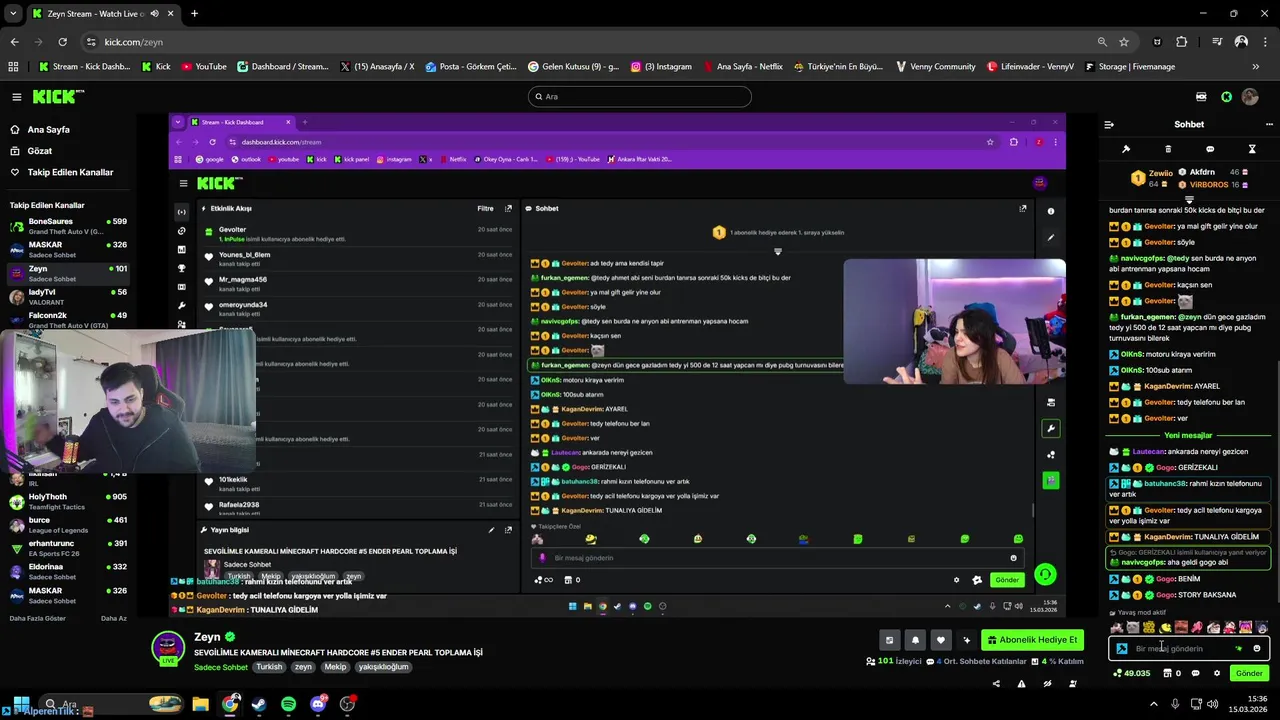Click the Ara search field
The image size is (1280, 720).
pyautogui.click(x=640, y=97)
